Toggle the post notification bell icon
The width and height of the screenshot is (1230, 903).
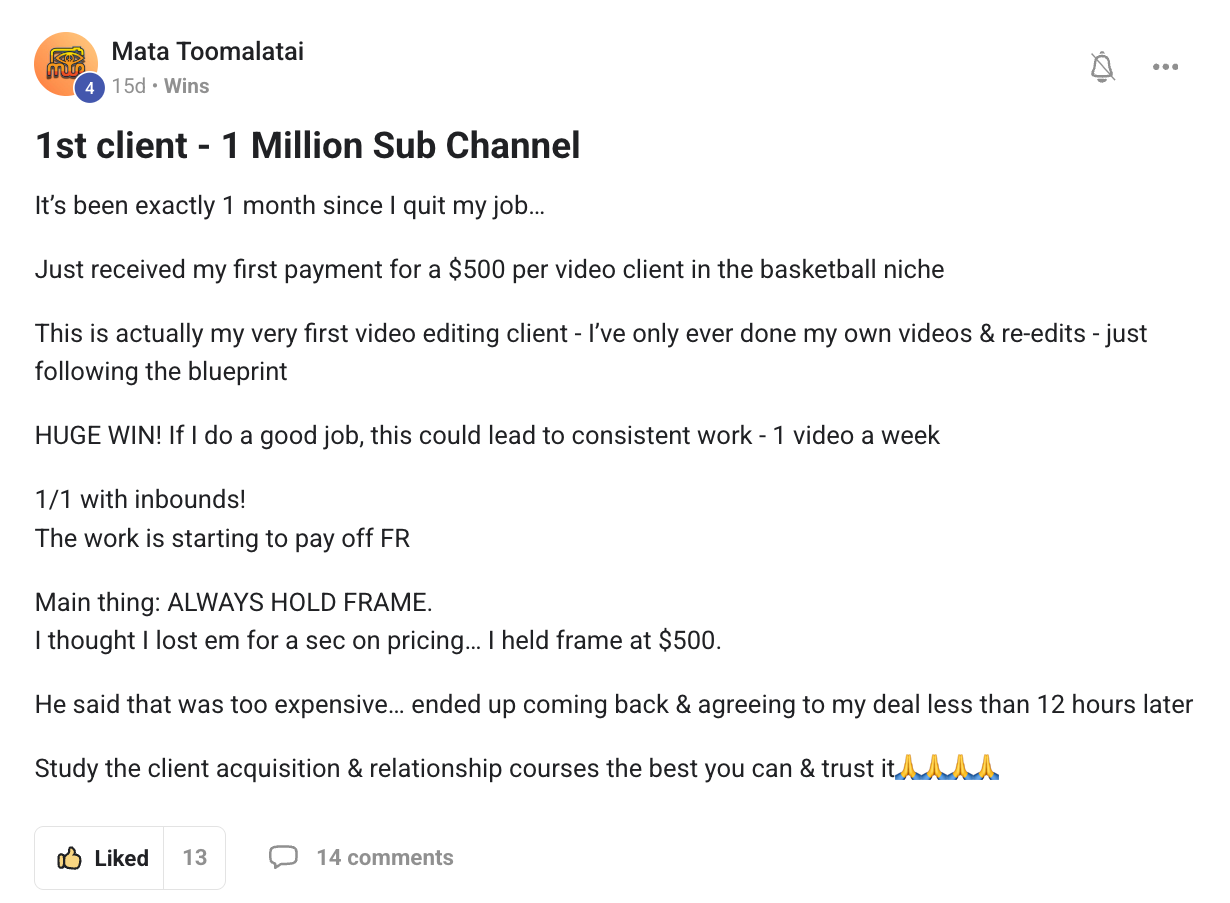tap(1102, 67)
